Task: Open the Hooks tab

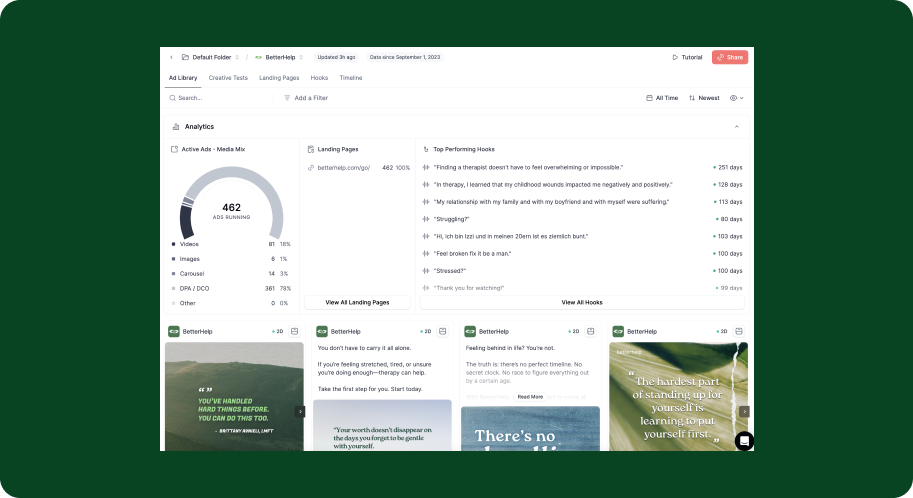Action: pos(319,77)
